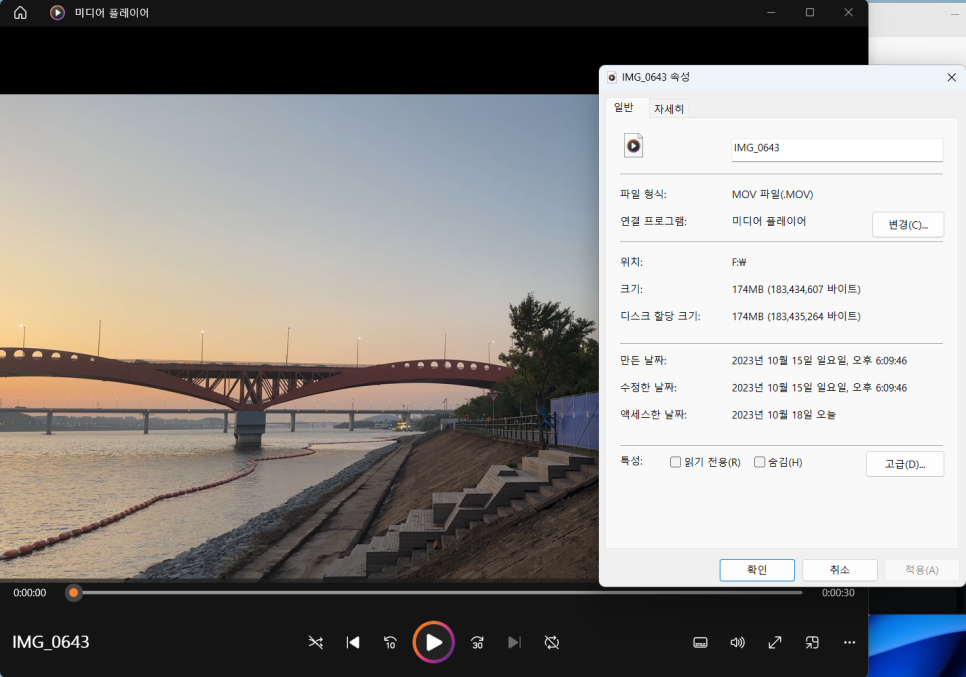Click the 변경(C)... button
Viewport: 966px width, 677px height.
tap(907, 225)
